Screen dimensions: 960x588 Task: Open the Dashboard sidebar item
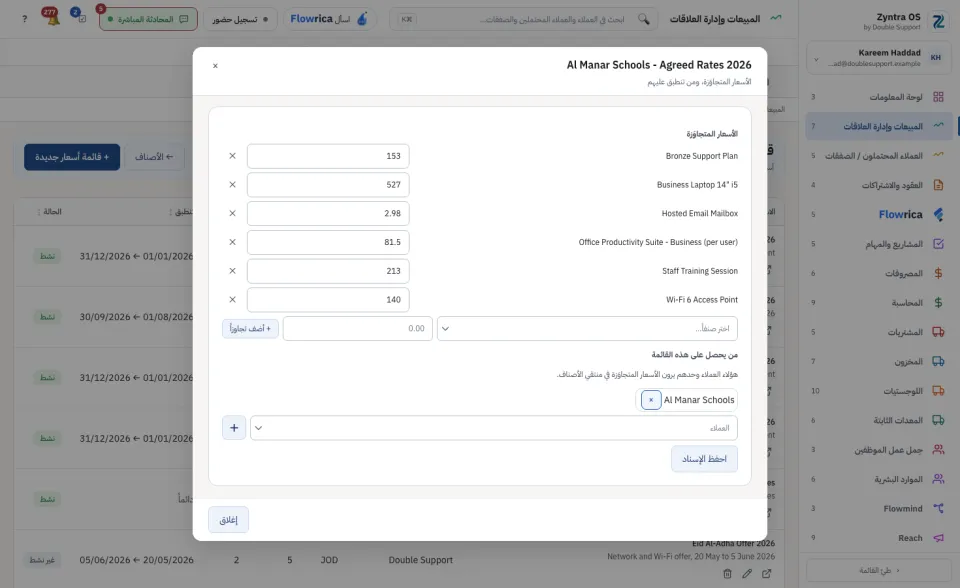tap(879, 97)
